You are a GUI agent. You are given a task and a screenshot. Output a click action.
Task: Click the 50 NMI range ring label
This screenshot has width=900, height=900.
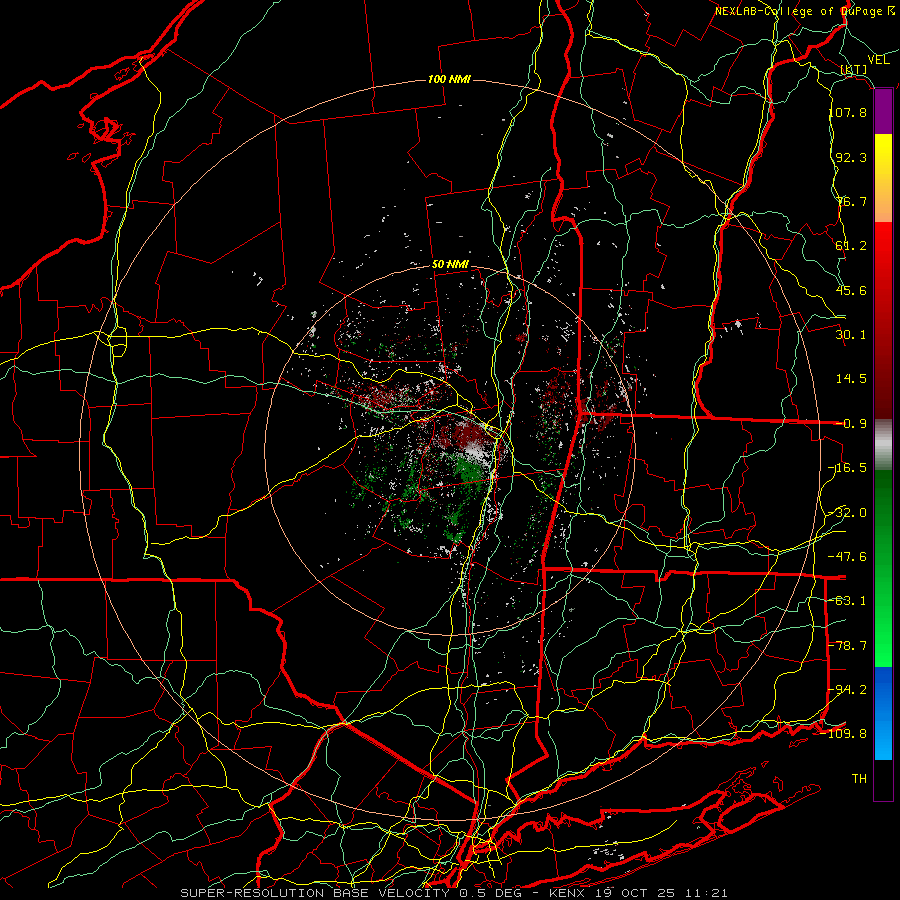tap(451, 265)
